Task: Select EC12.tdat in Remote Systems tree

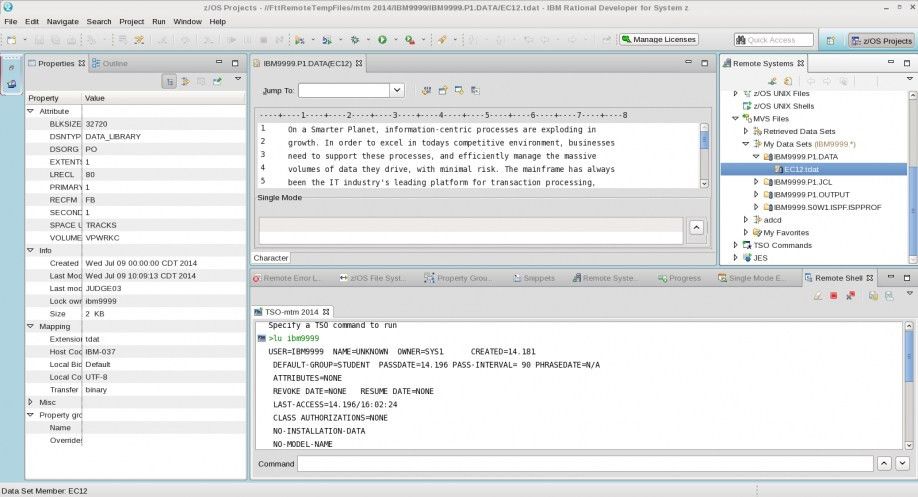Action: coord(801,169)
